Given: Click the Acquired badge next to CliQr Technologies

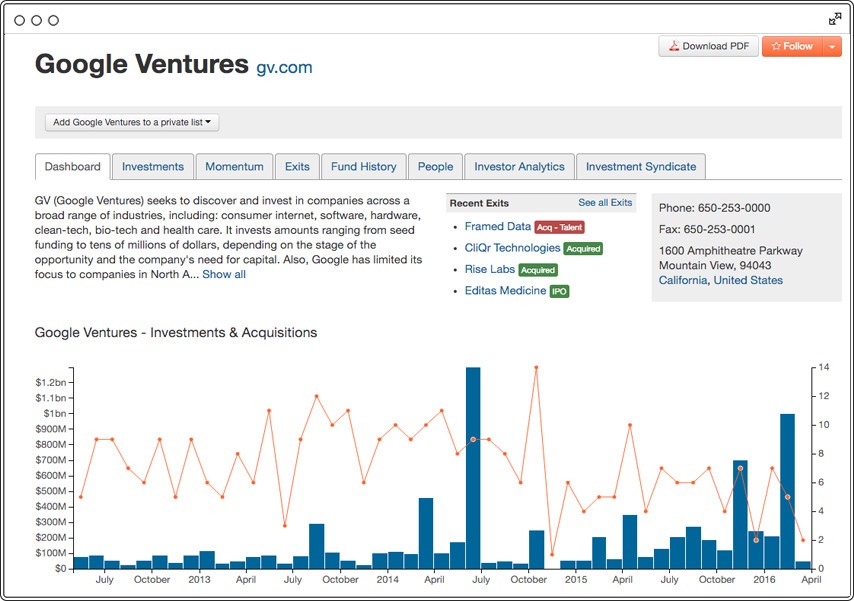Looking at the screenshot, I should tap(583, 248).
